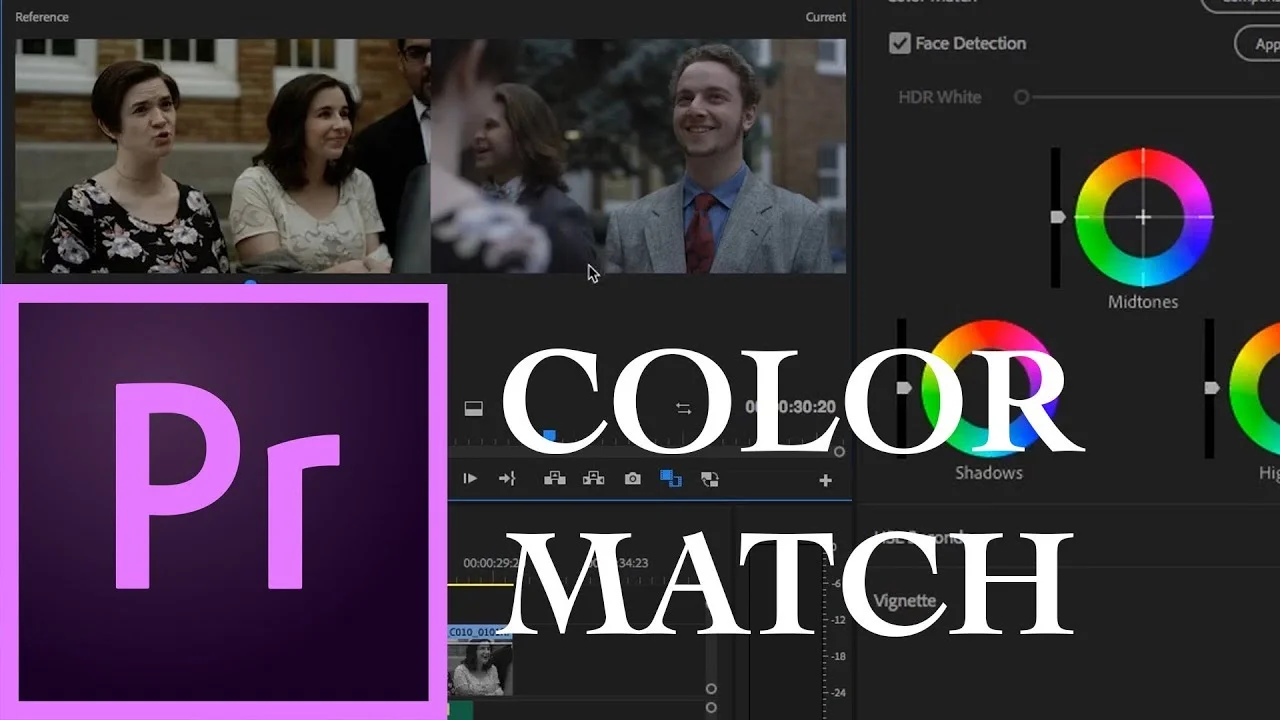Click the 00:00:30:20 timecode
The image size is (1280, 720).
click(x=790, y=407)
